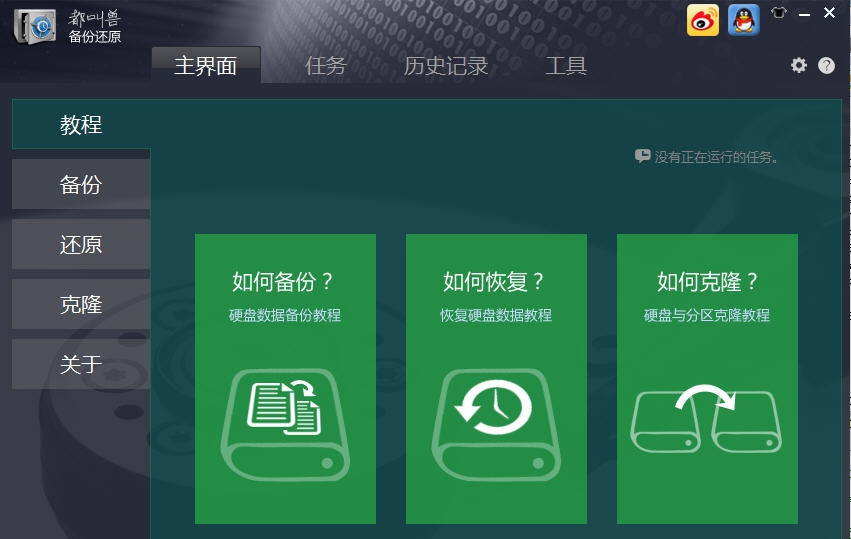Open the QQ penguin icon
This screenshot has width=851, height=539.
(744, 21)
